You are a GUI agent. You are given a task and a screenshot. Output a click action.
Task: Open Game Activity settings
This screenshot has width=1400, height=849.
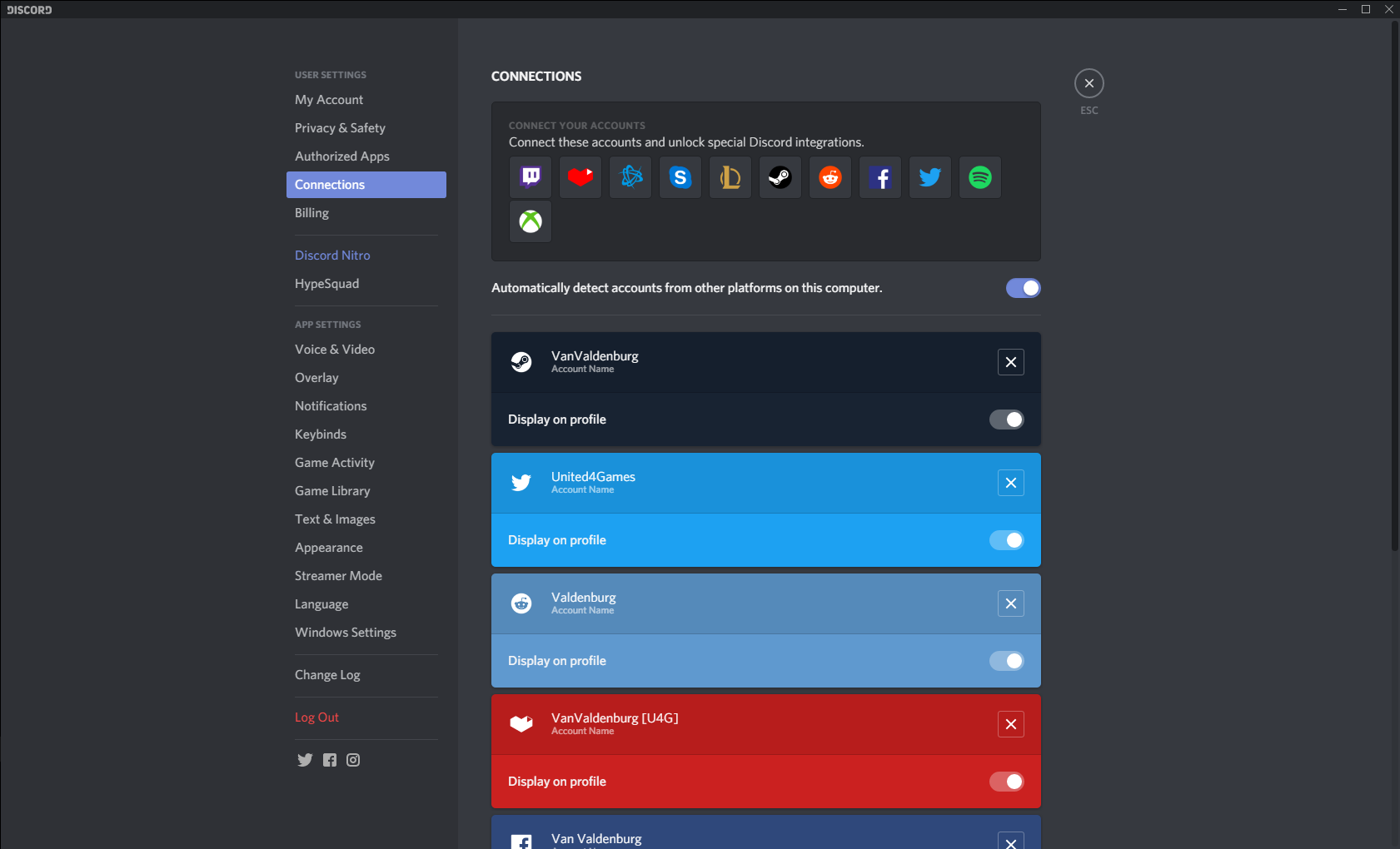click(x=366, y=463)
